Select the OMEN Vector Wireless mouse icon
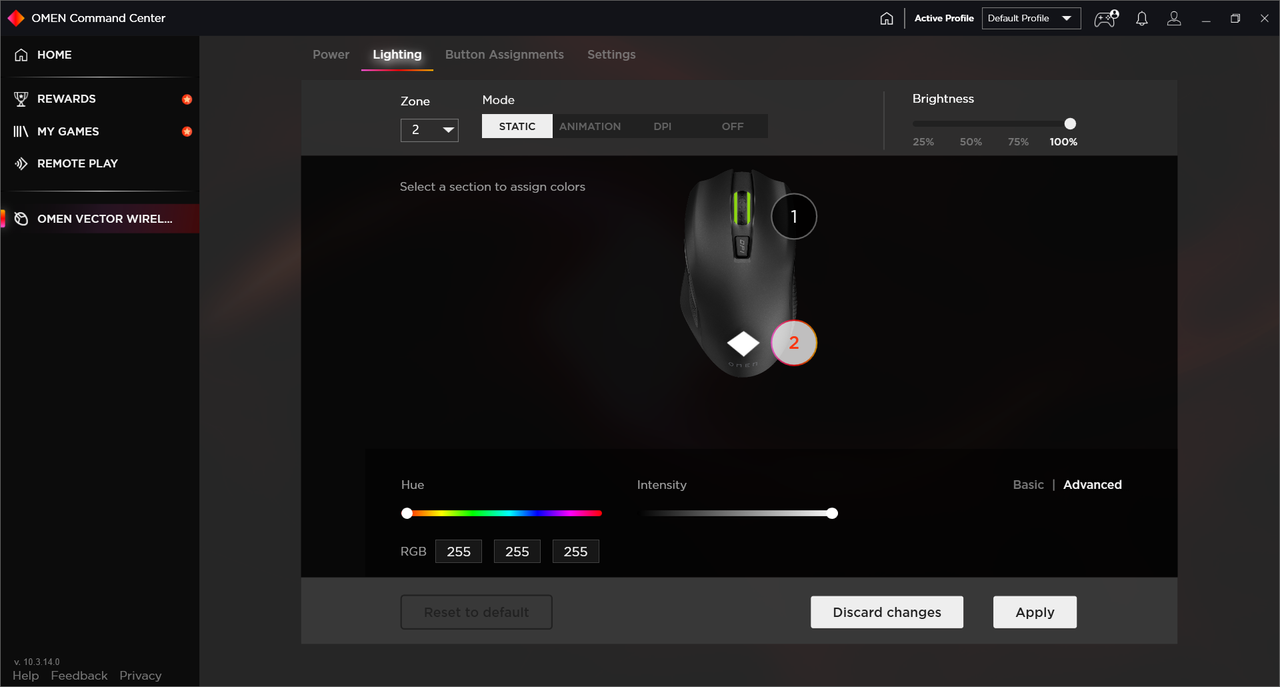Viewport: 1280px width, 687px height. coord(21,219)
